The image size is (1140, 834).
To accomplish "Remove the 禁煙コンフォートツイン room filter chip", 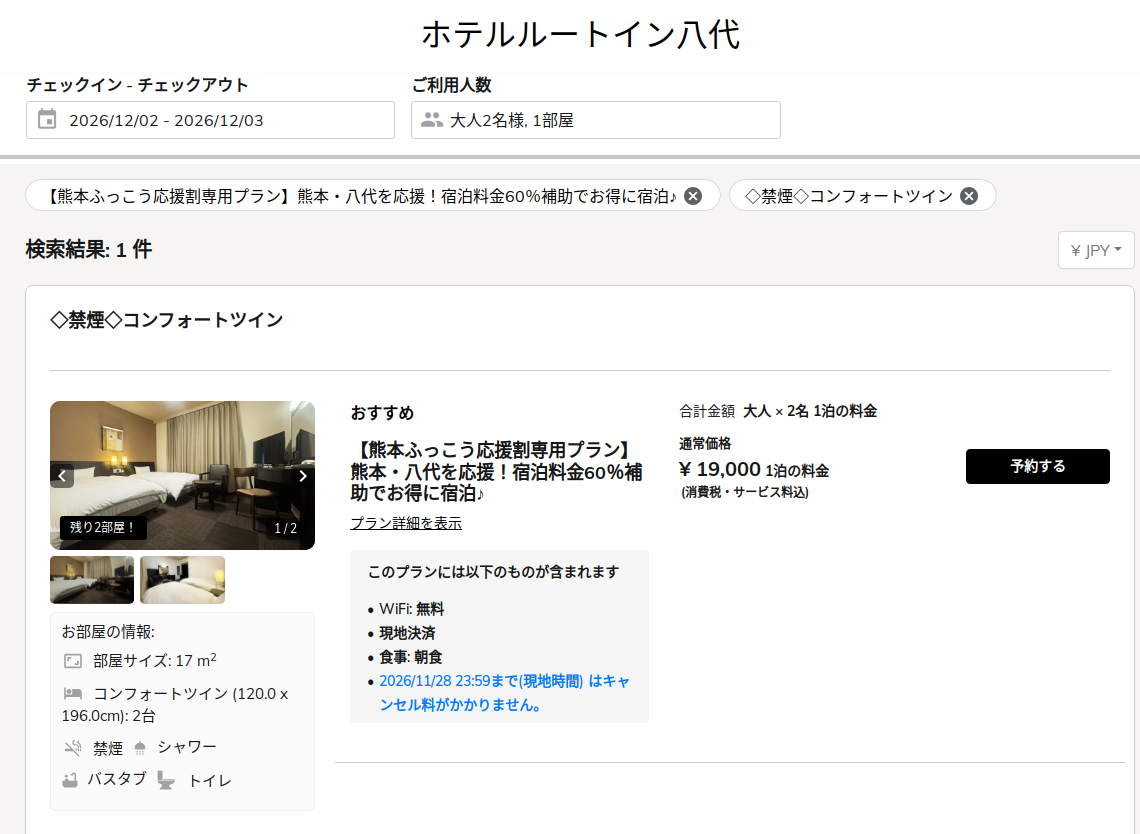I will coord(969,196).
